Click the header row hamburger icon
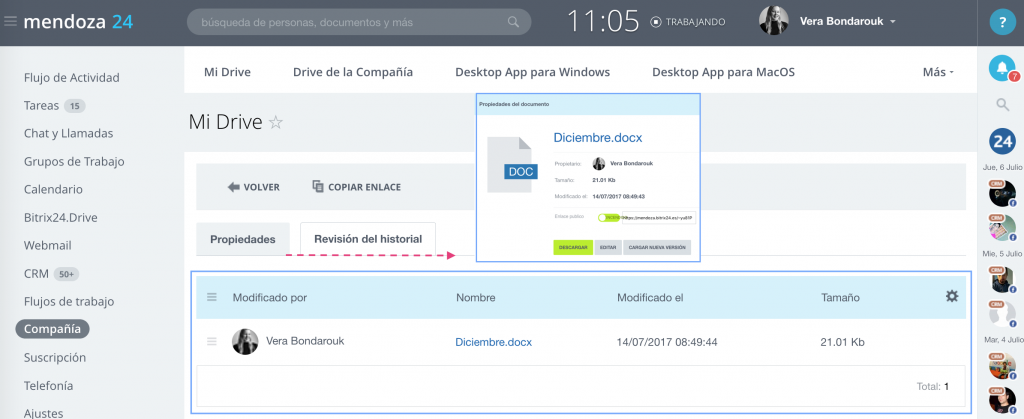Screen dimensions: 1024x419 pyautogui.click(x=212, y=297)
